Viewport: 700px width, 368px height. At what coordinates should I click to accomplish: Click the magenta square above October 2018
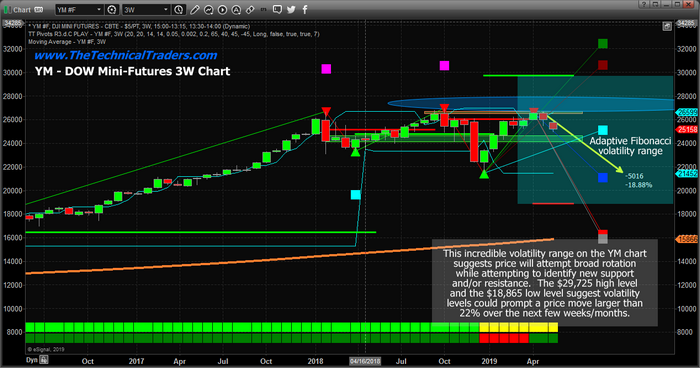coord(444,66)
